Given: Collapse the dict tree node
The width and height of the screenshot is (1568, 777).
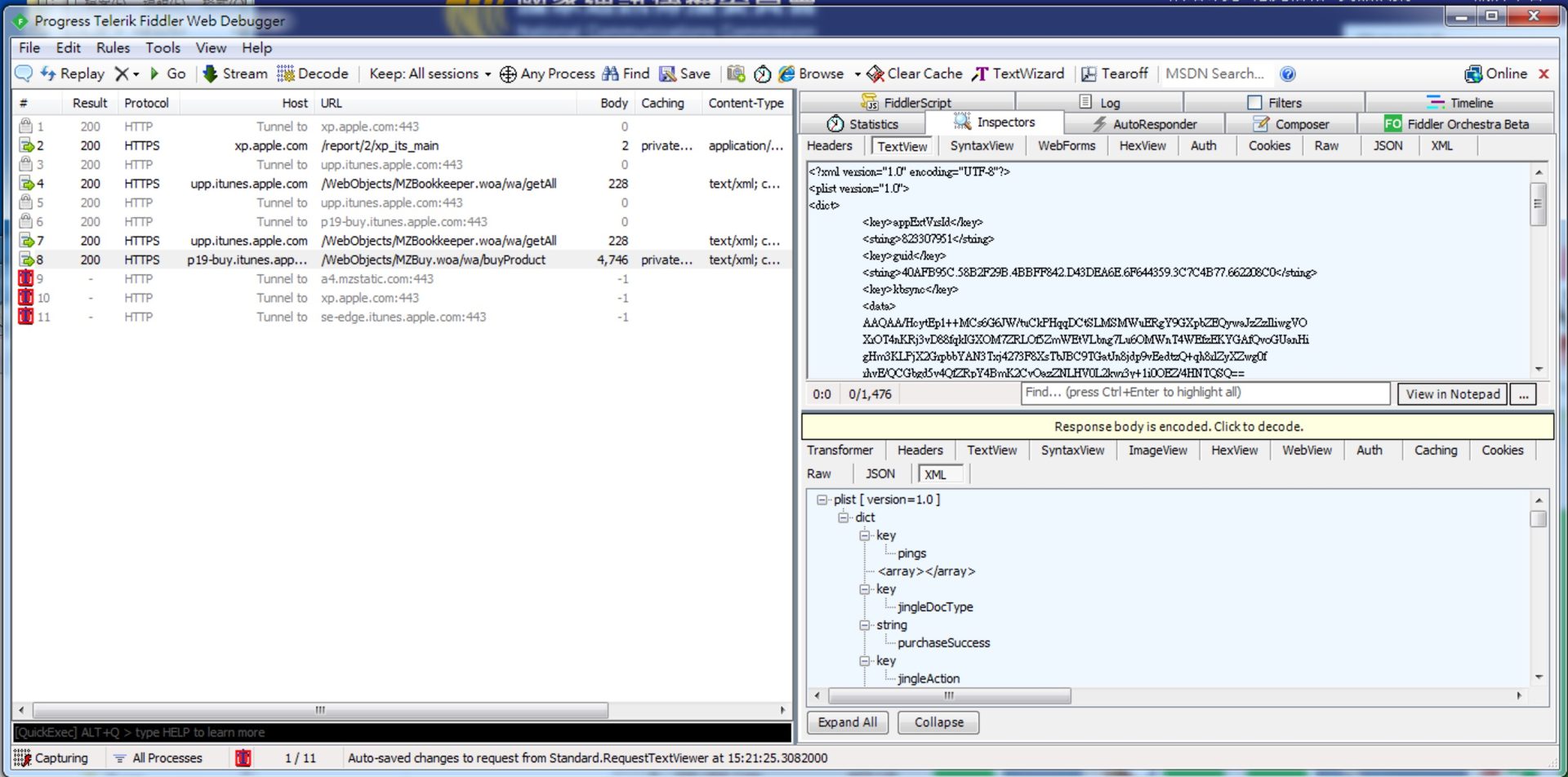Looking at the screenshot, I should coord(844,517).
